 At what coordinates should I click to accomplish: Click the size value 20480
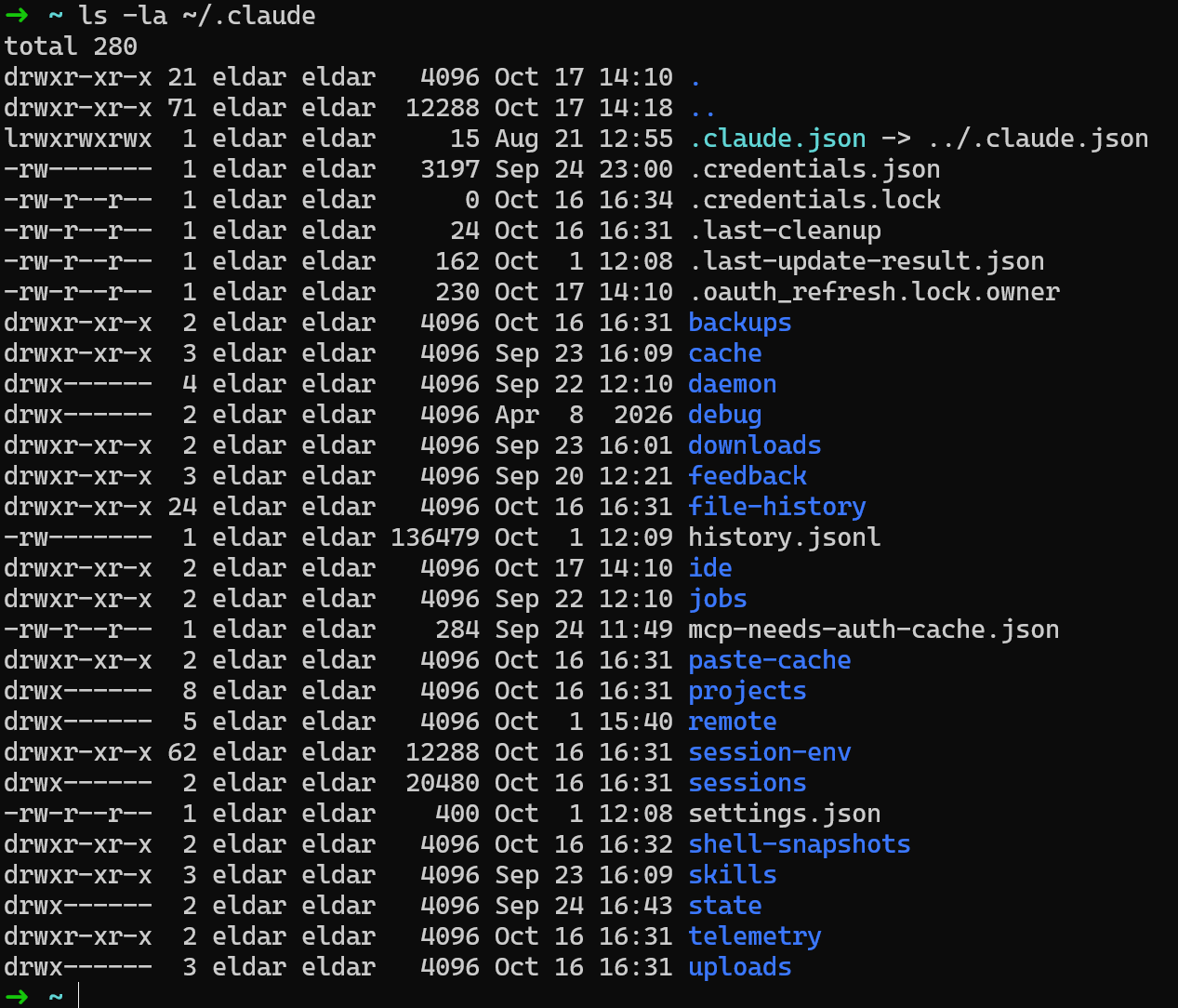(443, 783)
